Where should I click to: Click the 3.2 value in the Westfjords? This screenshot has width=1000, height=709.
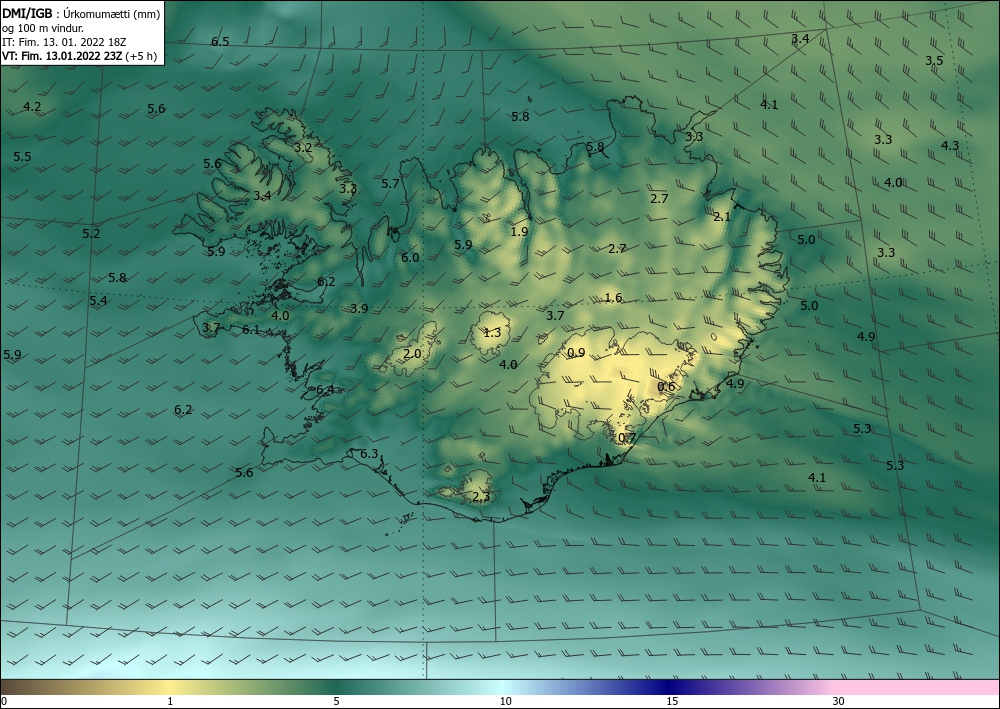[303, 147]
